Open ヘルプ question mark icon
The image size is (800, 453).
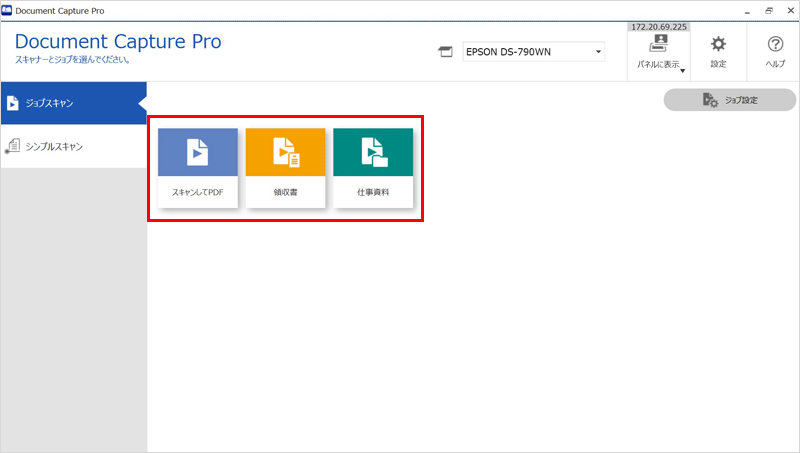pyautogui.click(x=775, y=46)
